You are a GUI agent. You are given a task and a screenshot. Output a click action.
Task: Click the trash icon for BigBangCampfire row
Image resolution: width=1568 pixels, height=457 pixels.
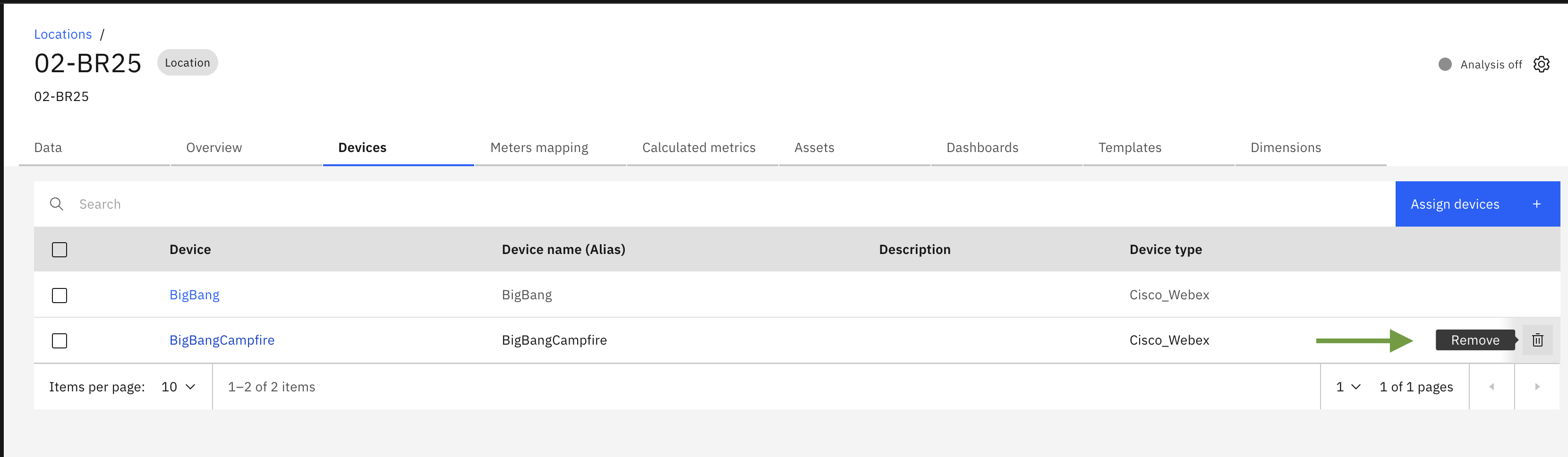1537,340
